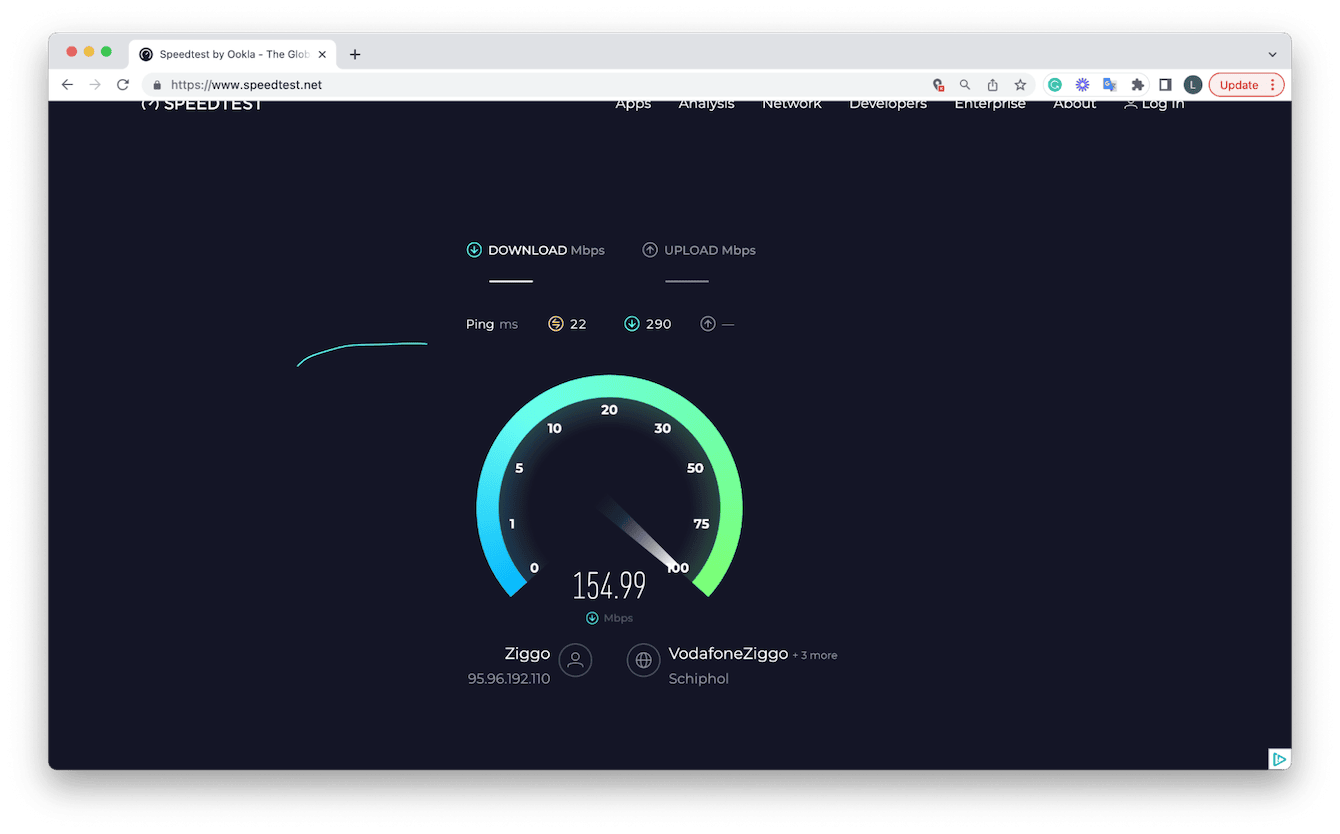1340x834 pixels.
Task: Click the Speedtest logo in the header
Action: [x=201, y=103]
